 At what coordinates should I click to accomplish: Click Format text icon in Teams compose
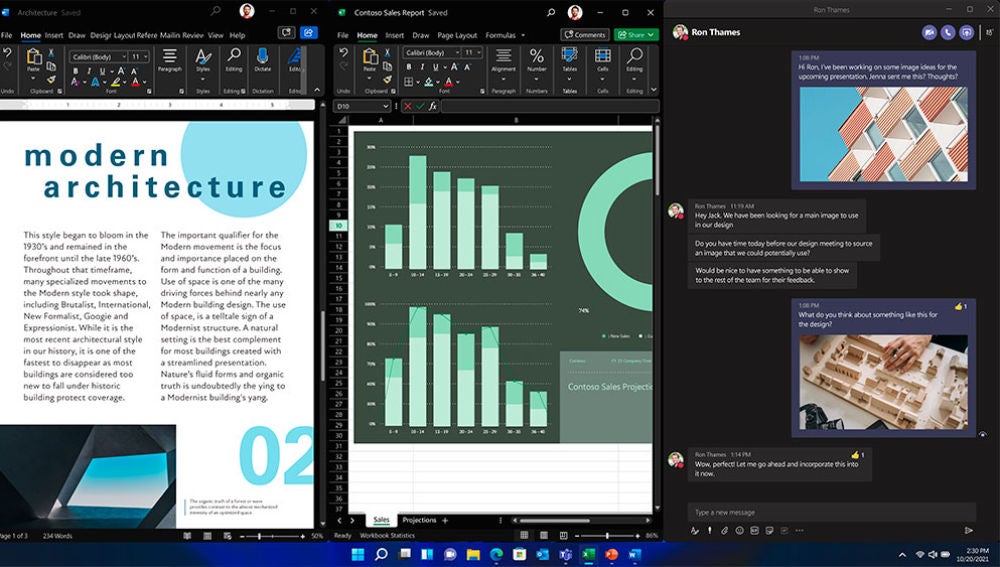tap(695, 530)
